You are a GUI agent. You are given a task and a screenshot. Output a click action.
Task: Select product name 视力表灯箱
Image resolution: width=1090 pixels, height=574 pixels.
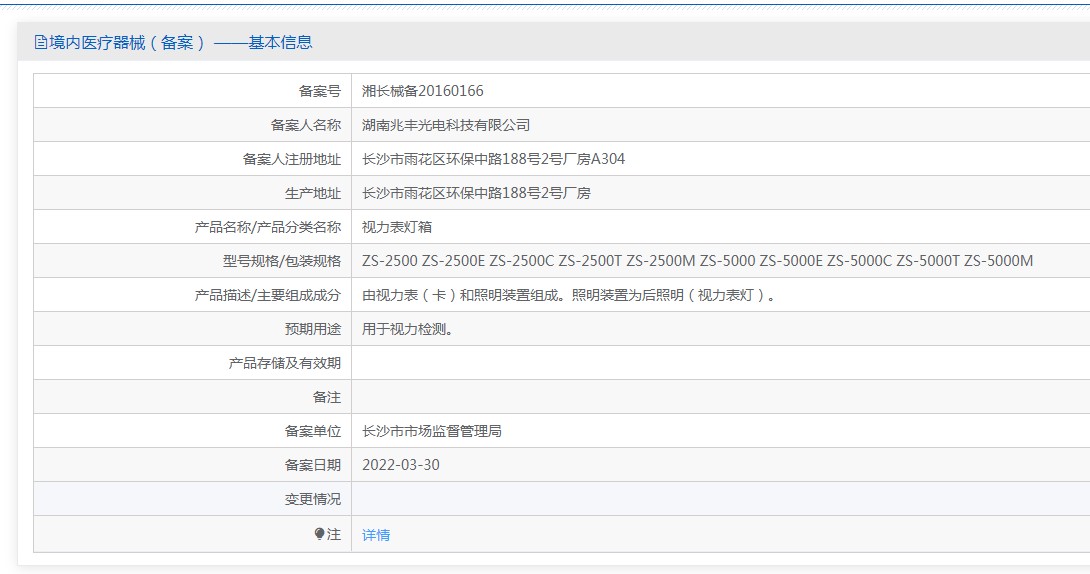[x=397, y=227]
